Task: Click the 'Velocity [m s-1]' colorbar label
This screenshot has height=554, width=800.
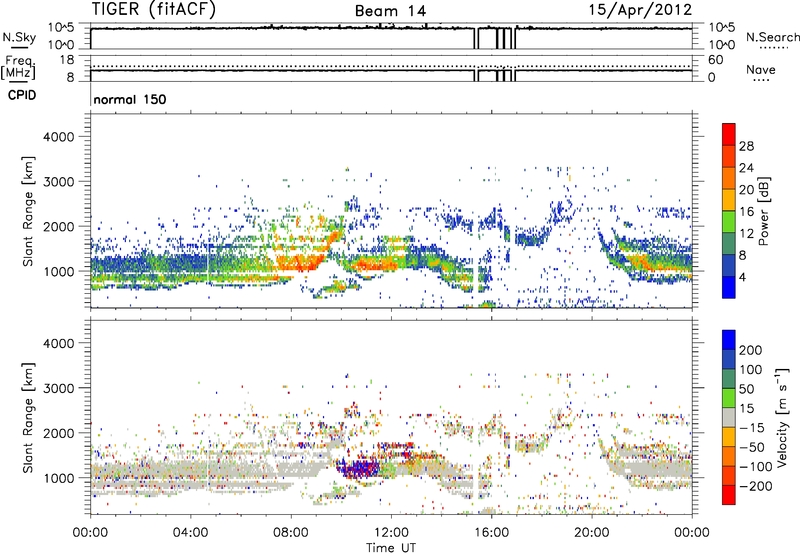Action: pos(782,417)
